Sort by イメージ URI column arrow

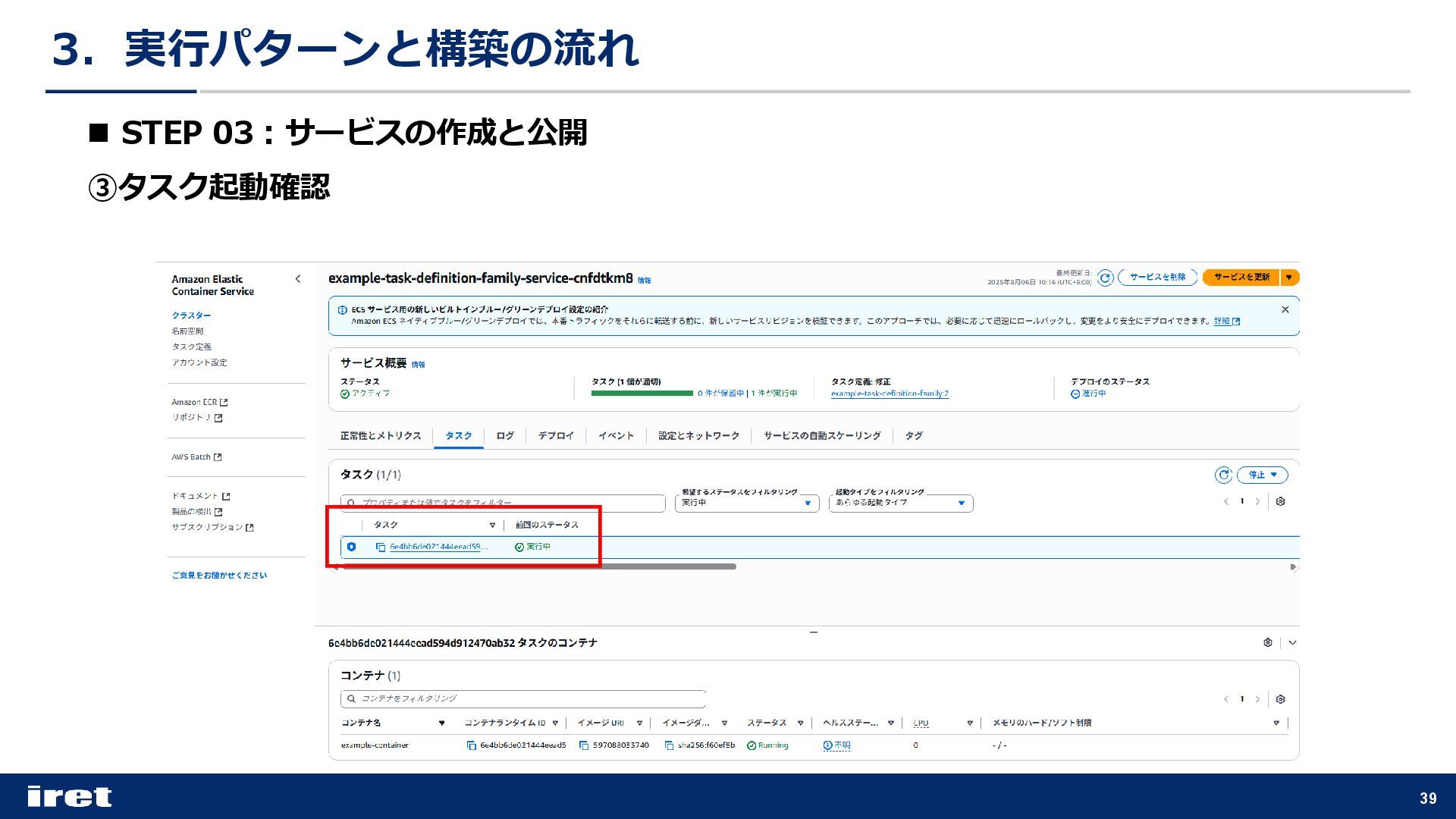click(x=639, y=723)
